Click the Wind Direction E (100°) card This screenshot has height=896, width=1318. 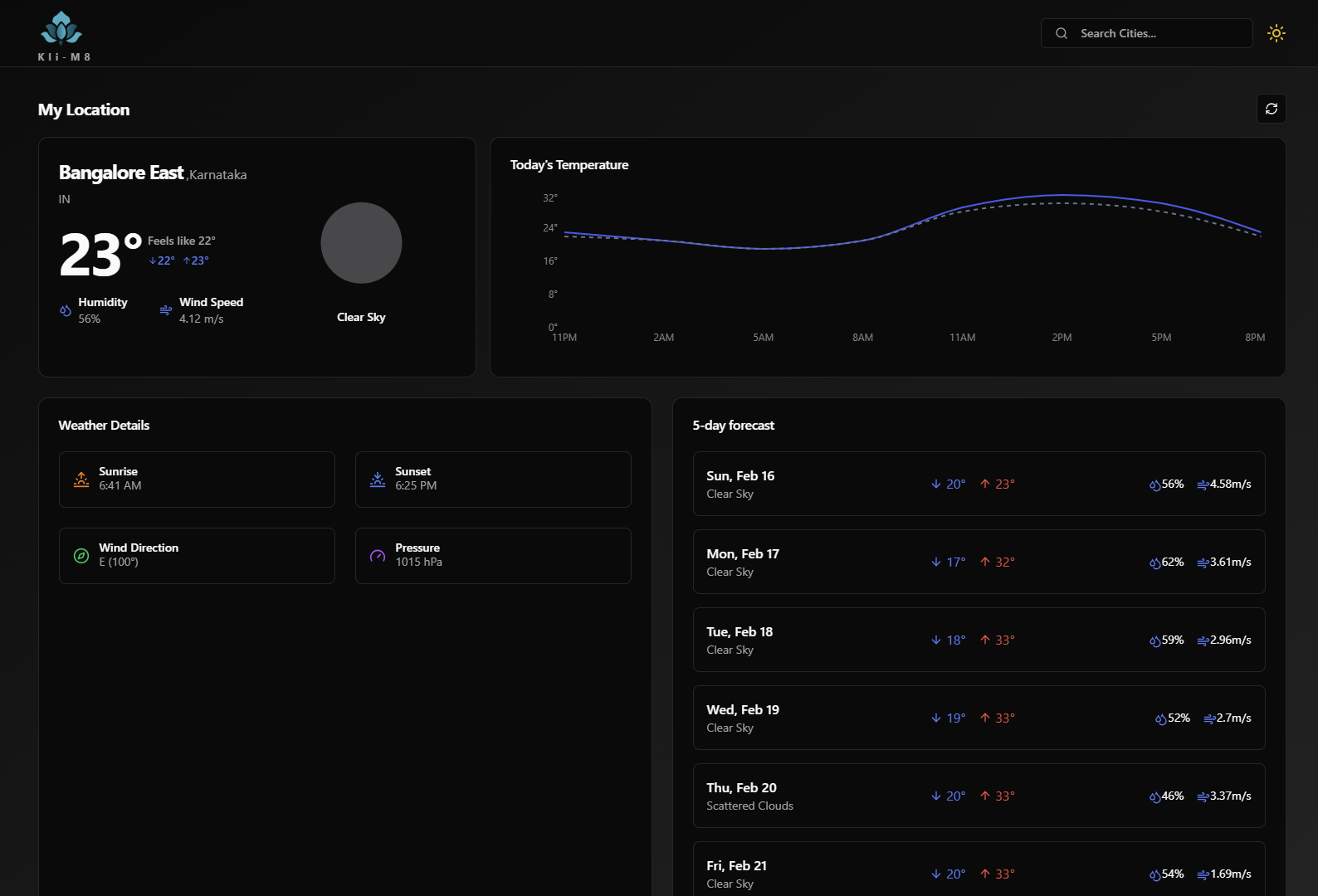click(197, 556)
